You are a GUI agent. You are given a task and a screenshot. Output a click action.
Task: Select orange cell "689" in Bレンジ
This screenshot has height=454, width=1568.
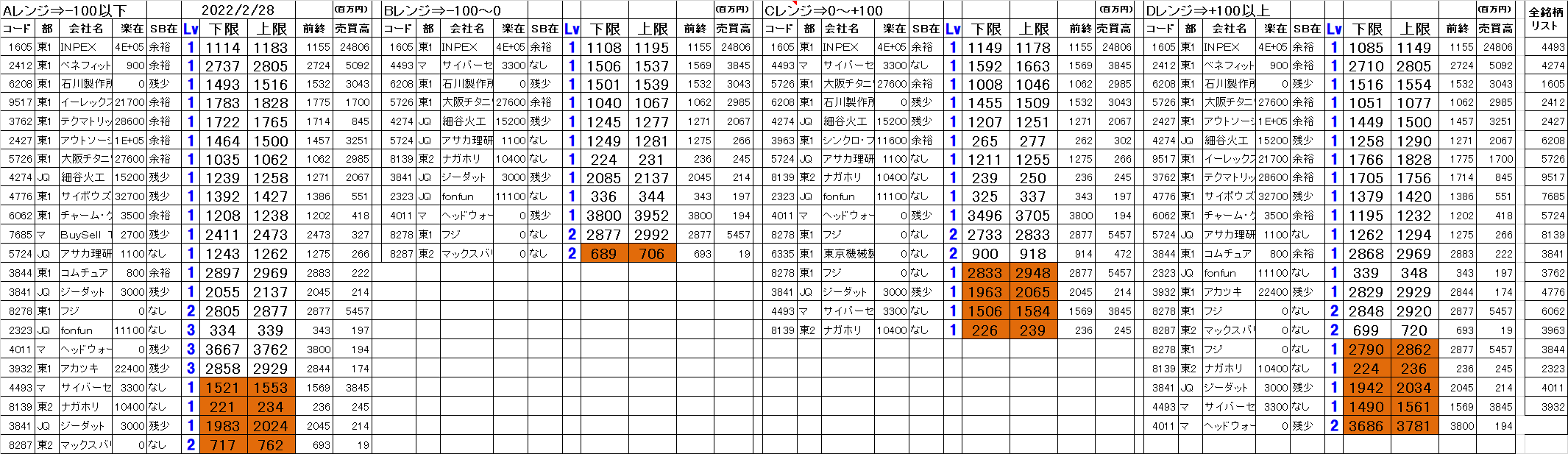[x=604, y=254]
